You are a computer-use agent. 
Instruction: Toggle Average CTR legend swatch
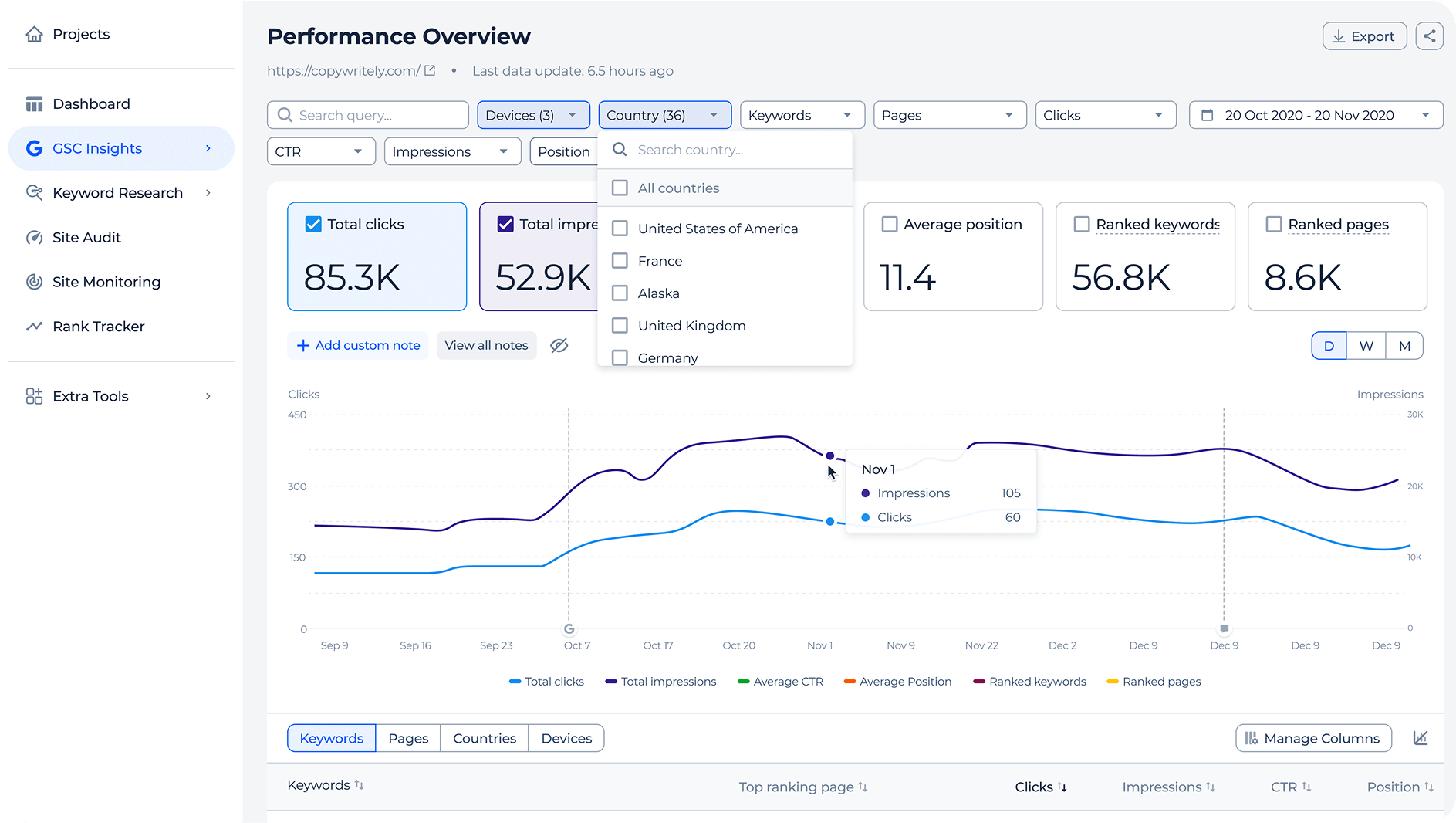[744, 682]
